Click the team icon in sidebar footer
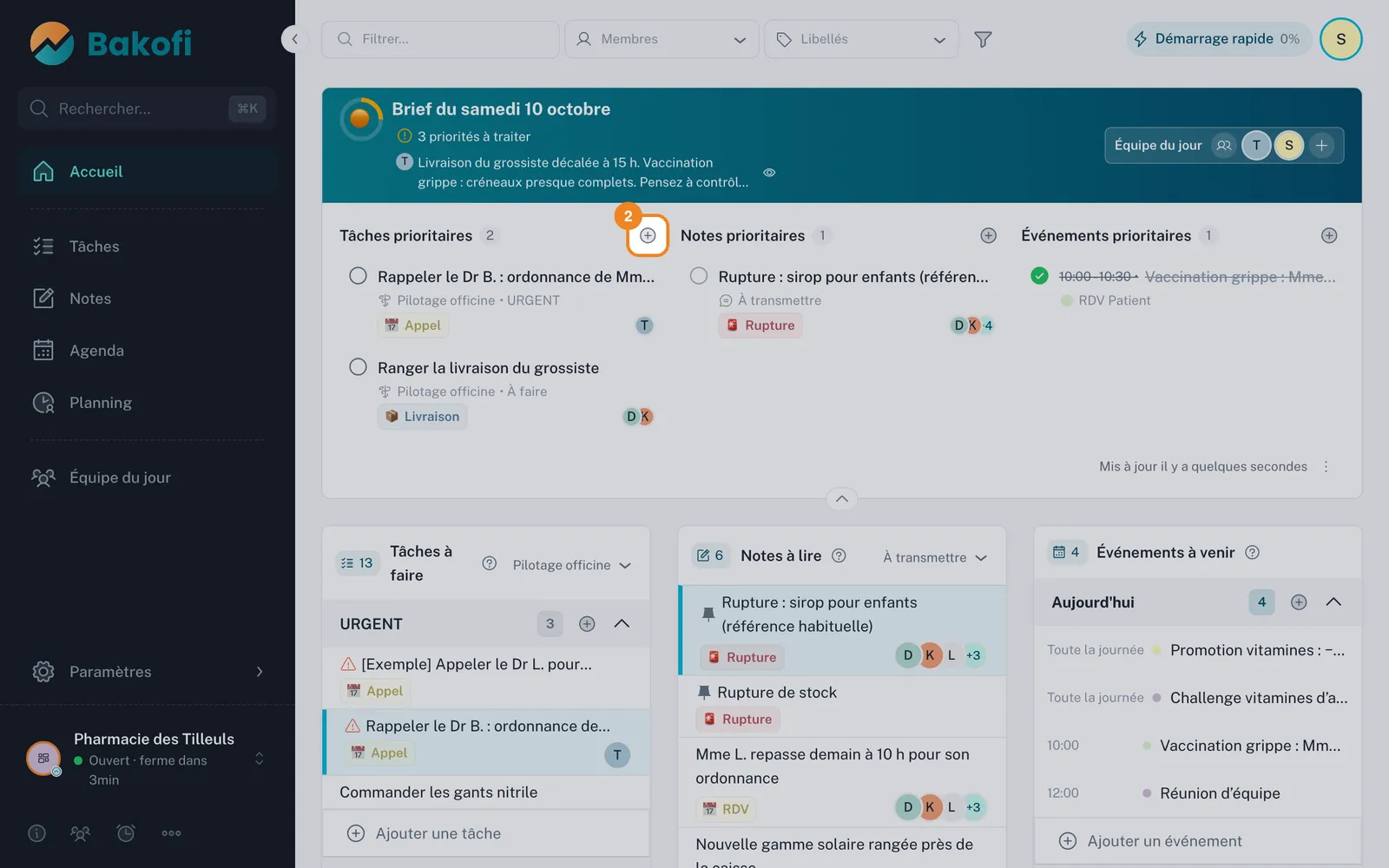This screenshot has width=1389, height=868. pyautogui.click(x=80, y=833)
